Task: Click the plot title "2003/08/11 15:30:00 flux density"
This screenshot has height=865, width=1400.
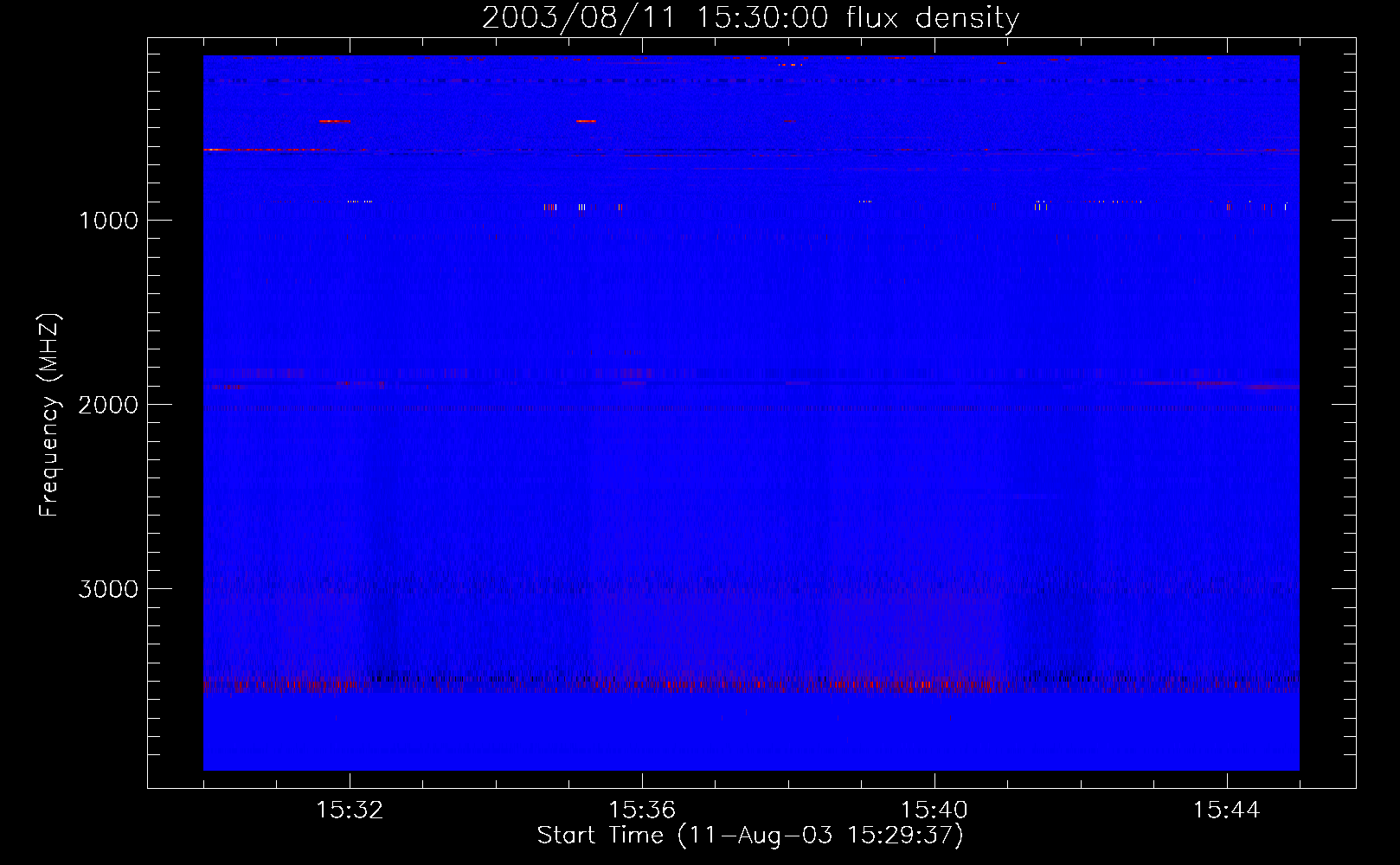Action: [x=750, y=17]
